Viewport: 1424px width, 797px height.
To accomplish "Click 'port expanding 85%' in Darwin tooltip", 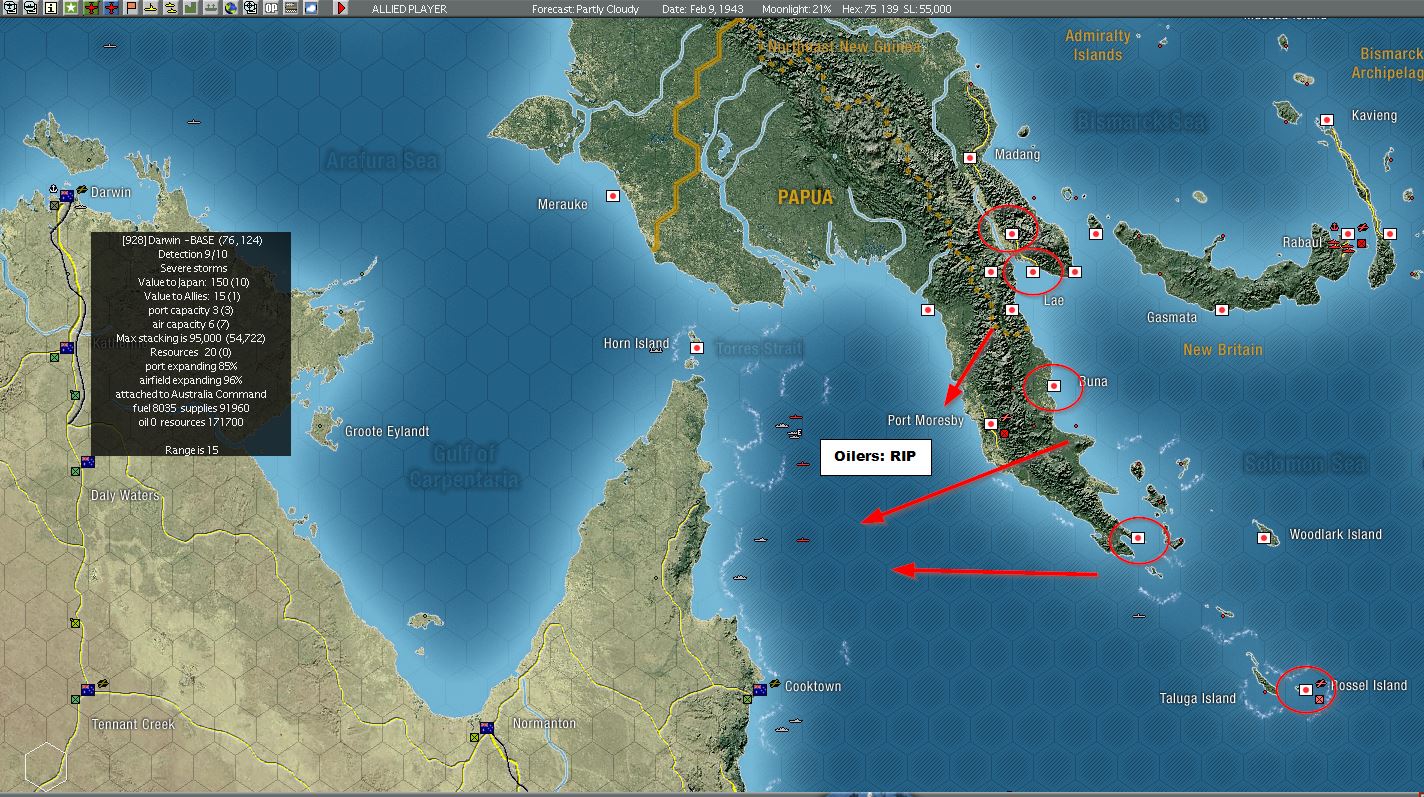I will click(x=191, y=366).
